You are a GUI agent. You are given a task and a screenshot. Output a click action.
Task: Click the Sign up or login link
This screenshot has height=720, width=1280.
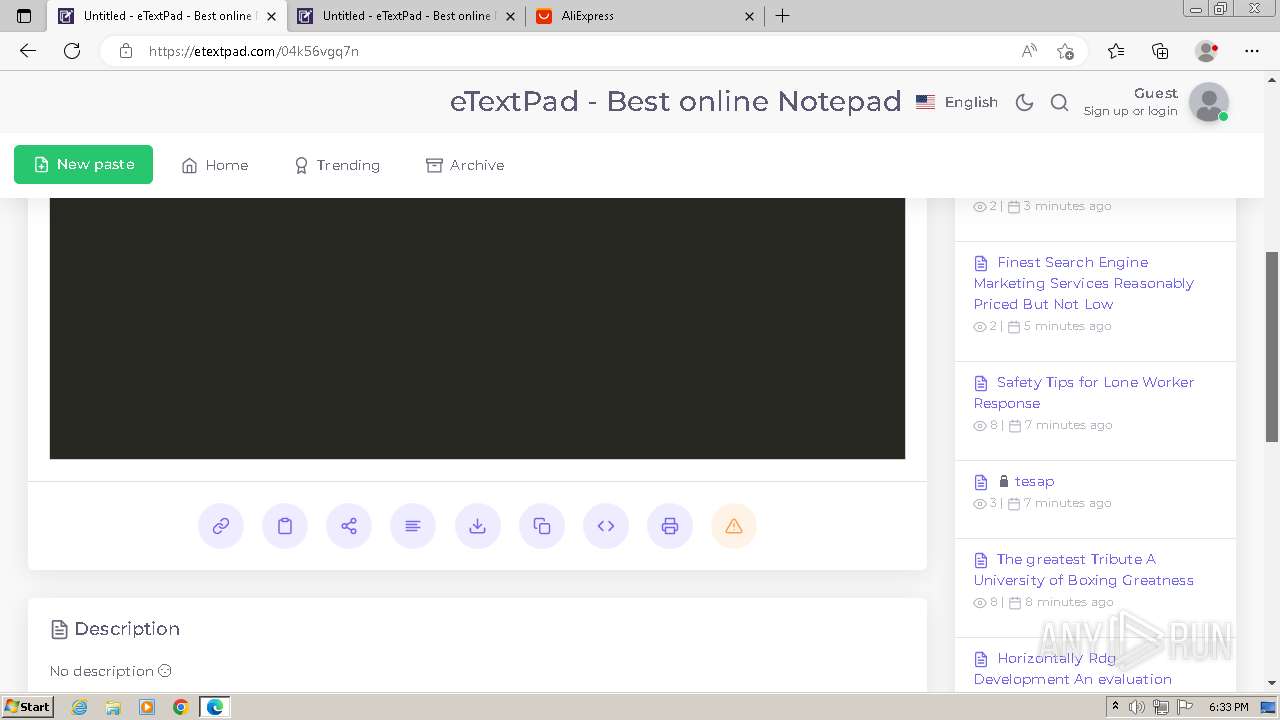pos(1130,111)
